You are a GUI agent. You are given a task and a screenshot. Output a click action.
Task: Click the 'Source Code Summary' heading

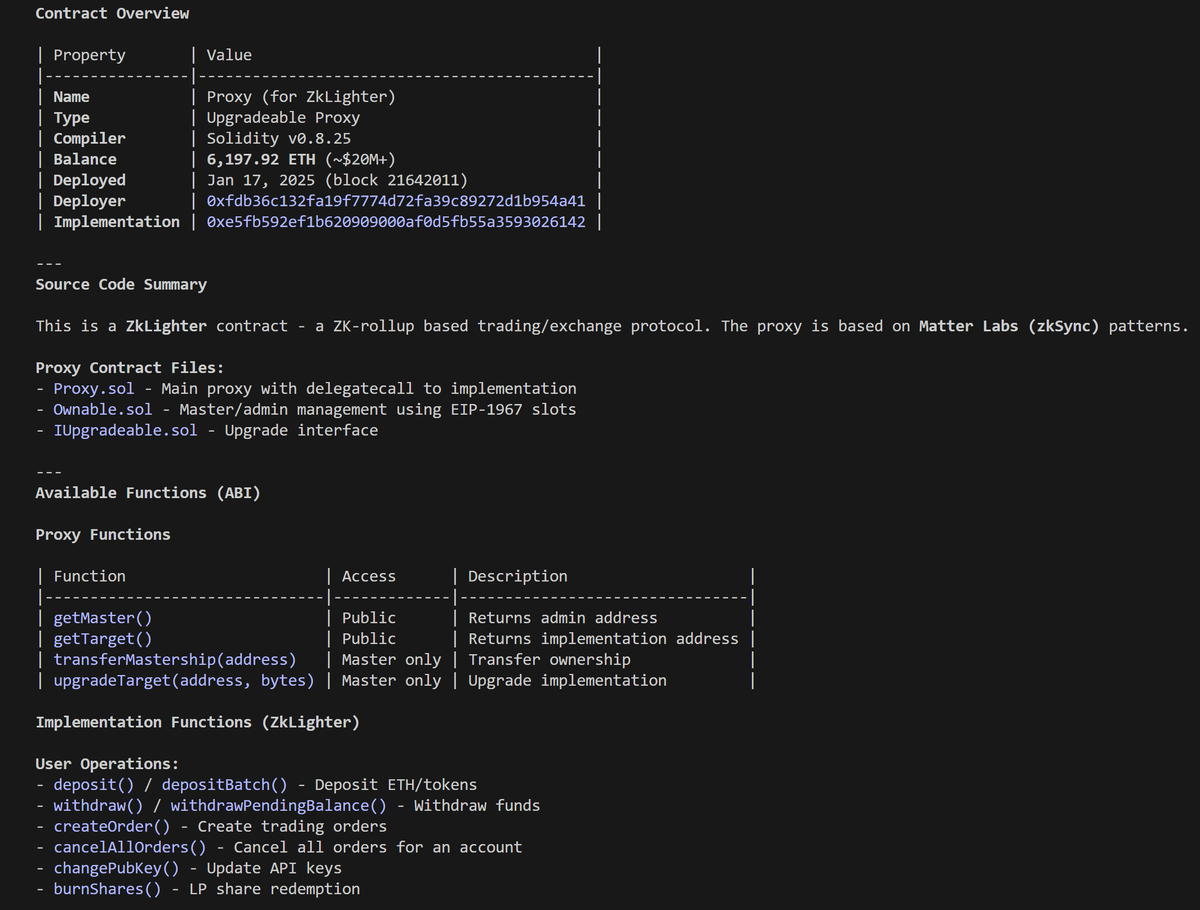point(121,285)
